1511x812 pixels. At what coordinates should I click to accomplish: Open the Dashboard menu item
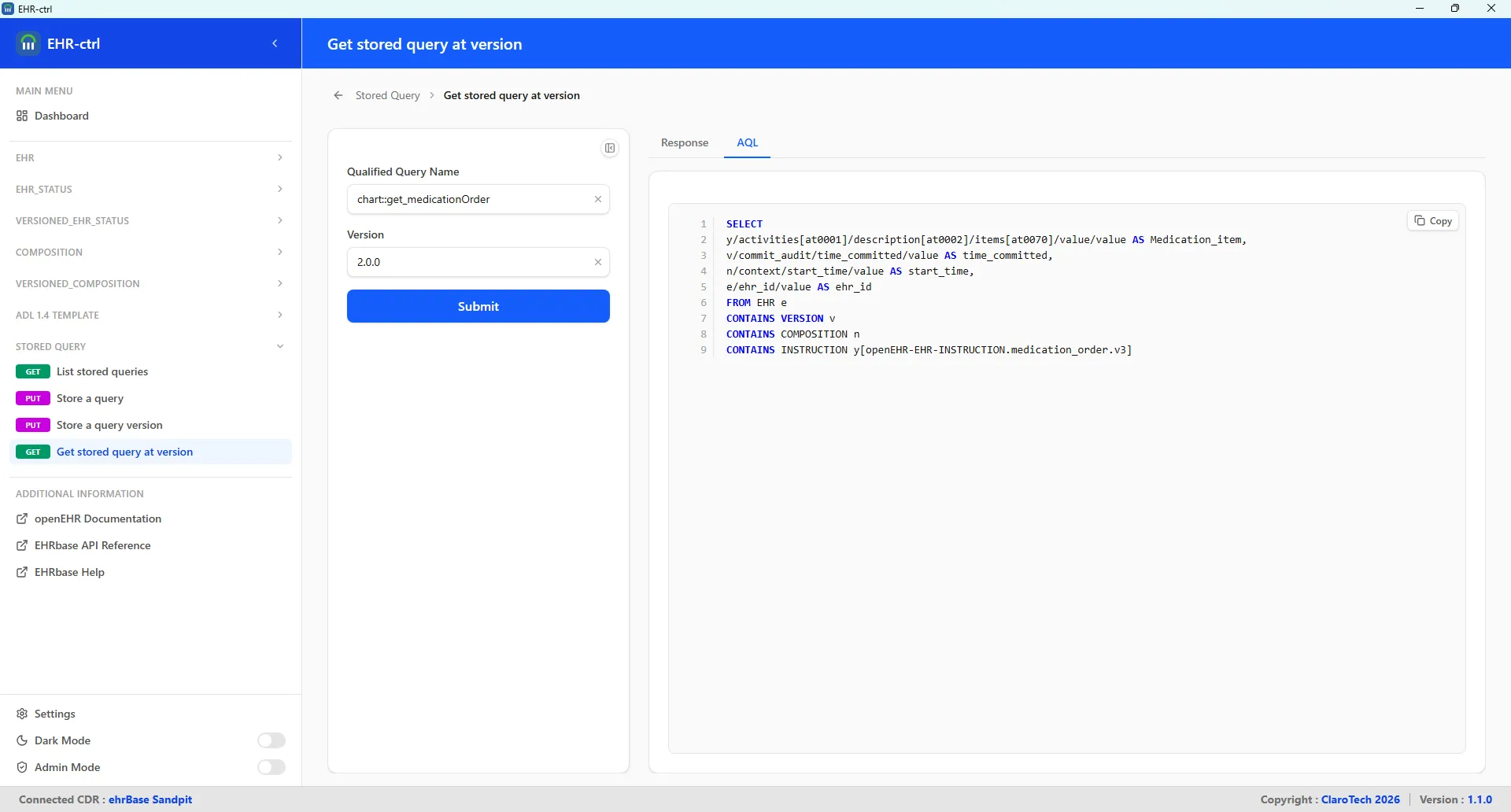[x=150, y=116]
